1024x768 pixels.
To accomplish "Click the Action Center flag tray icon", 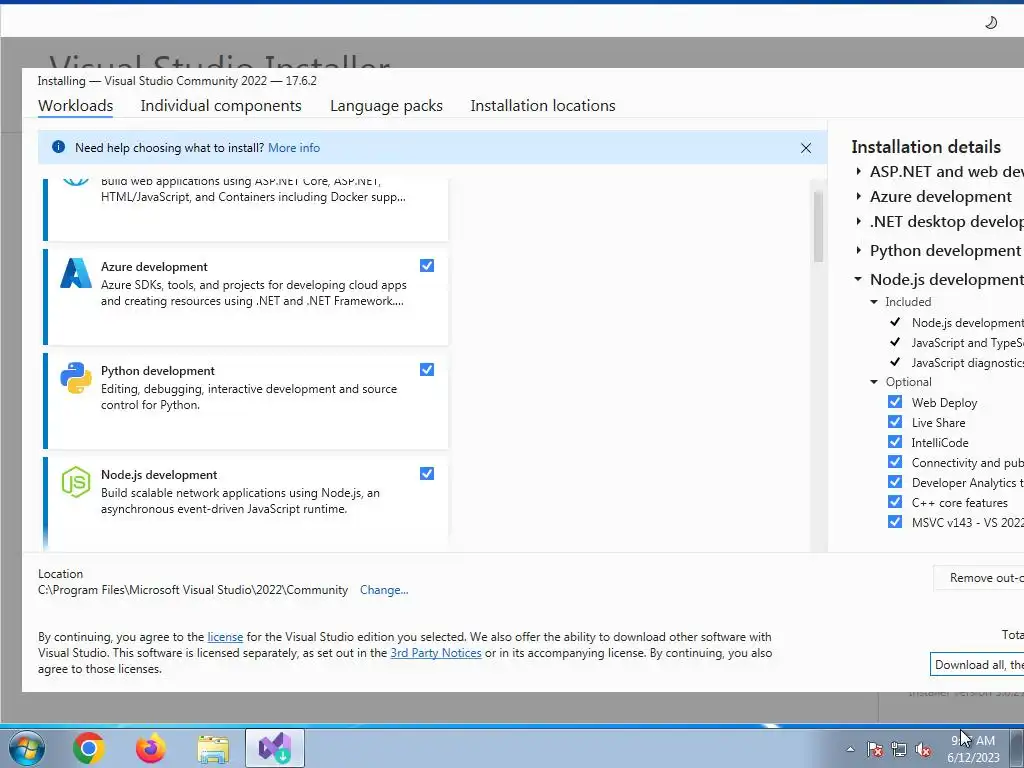I will 875,750.
